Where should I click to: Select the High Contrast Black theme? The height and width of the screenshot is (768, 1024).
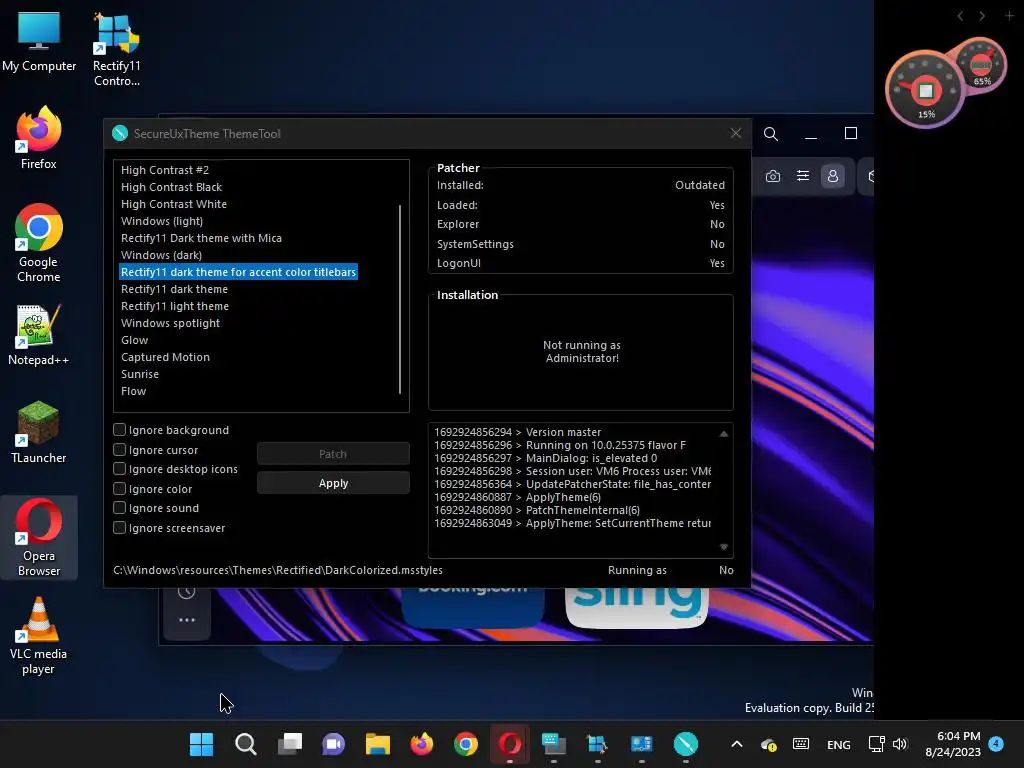click(171, 187)
